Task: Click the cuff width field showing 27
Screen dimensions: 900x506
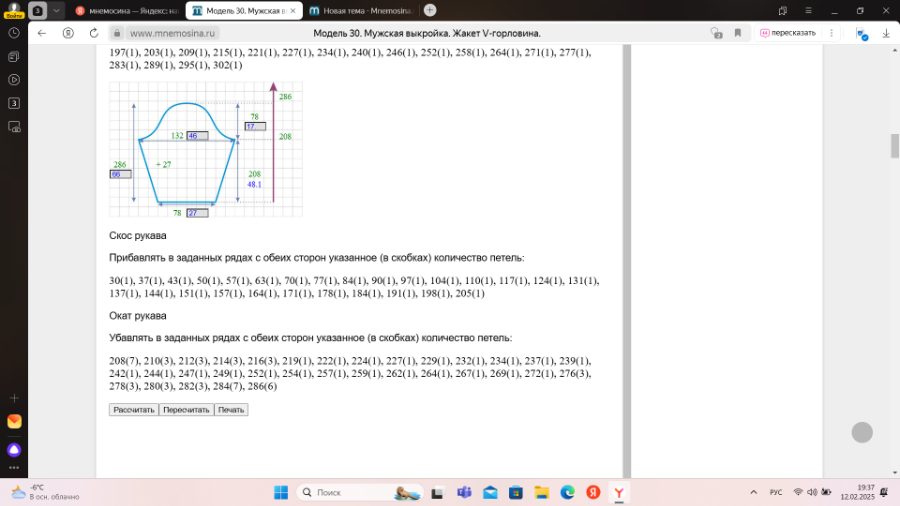Action: (196, 213)
